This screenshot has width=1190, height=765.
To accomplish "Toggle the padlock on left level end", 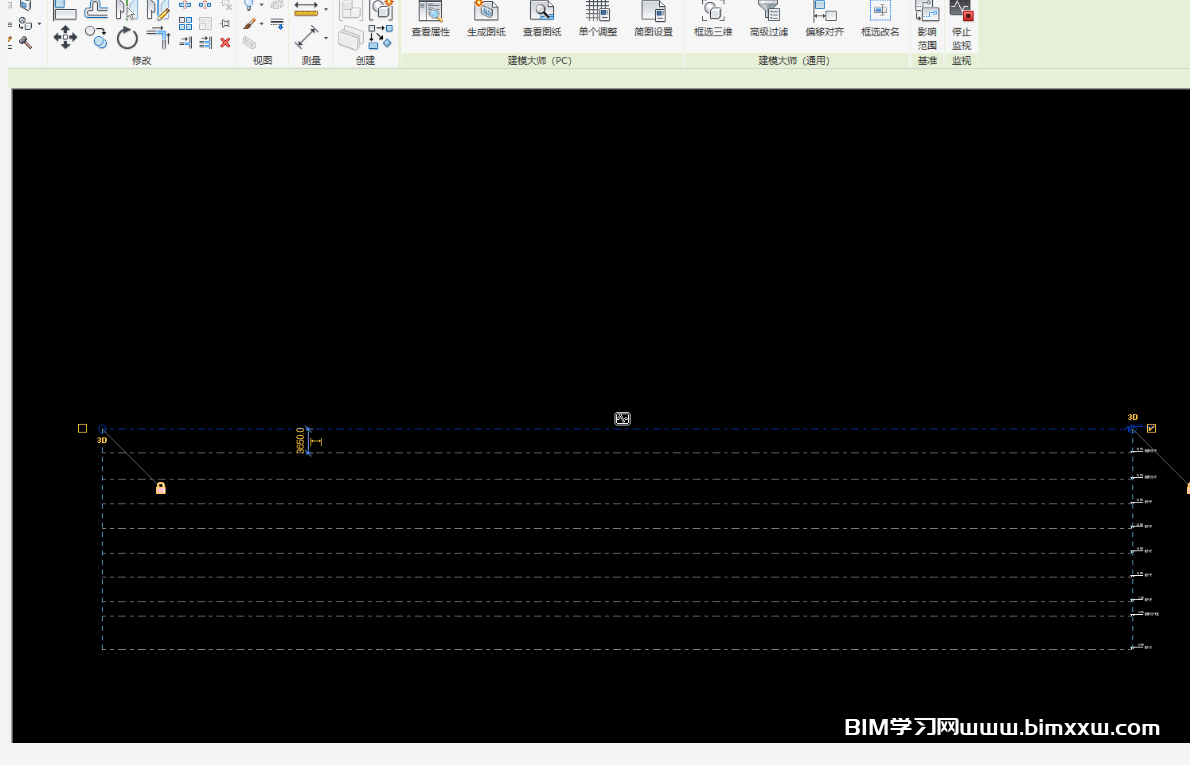I will (161, 488).
